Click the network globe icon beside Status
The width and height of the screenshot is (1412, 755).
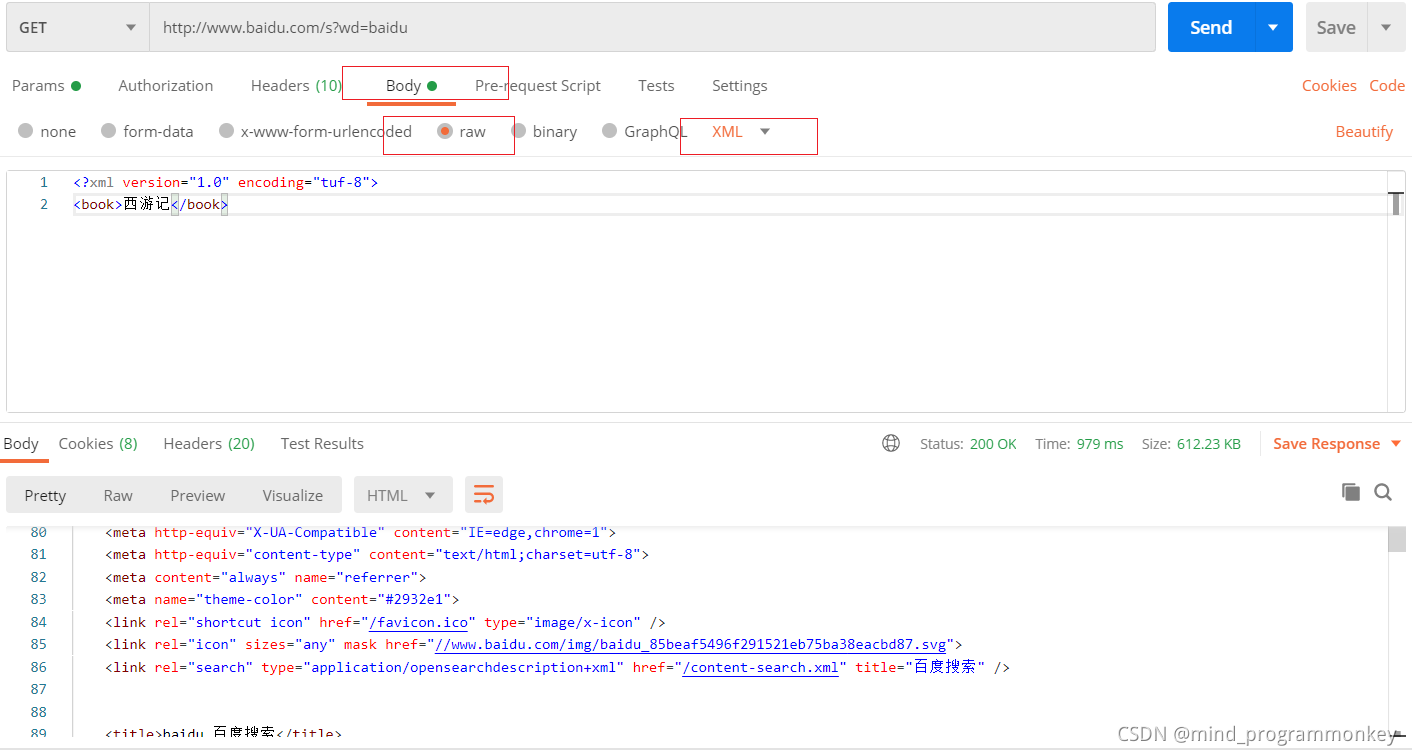pyautogui.click(x=891, y=443)
